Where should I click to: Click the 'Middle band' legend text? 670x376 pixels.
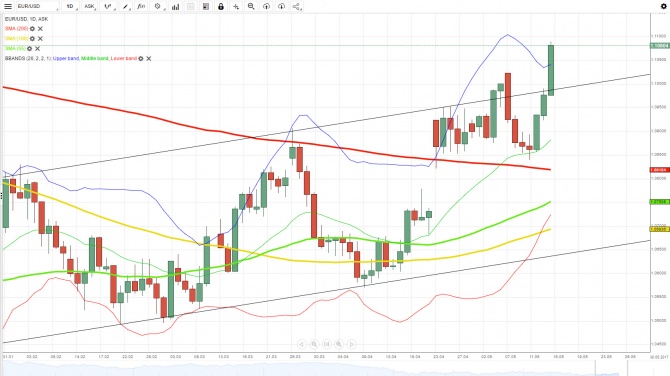tap(94, 59)
